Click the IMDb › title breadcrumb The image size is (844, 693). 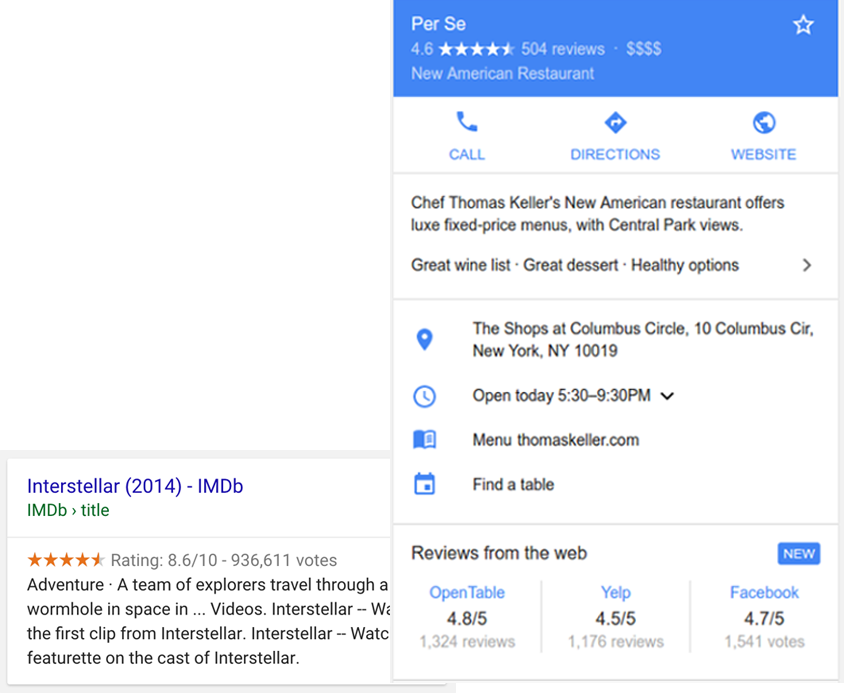(x=68, y=510)
